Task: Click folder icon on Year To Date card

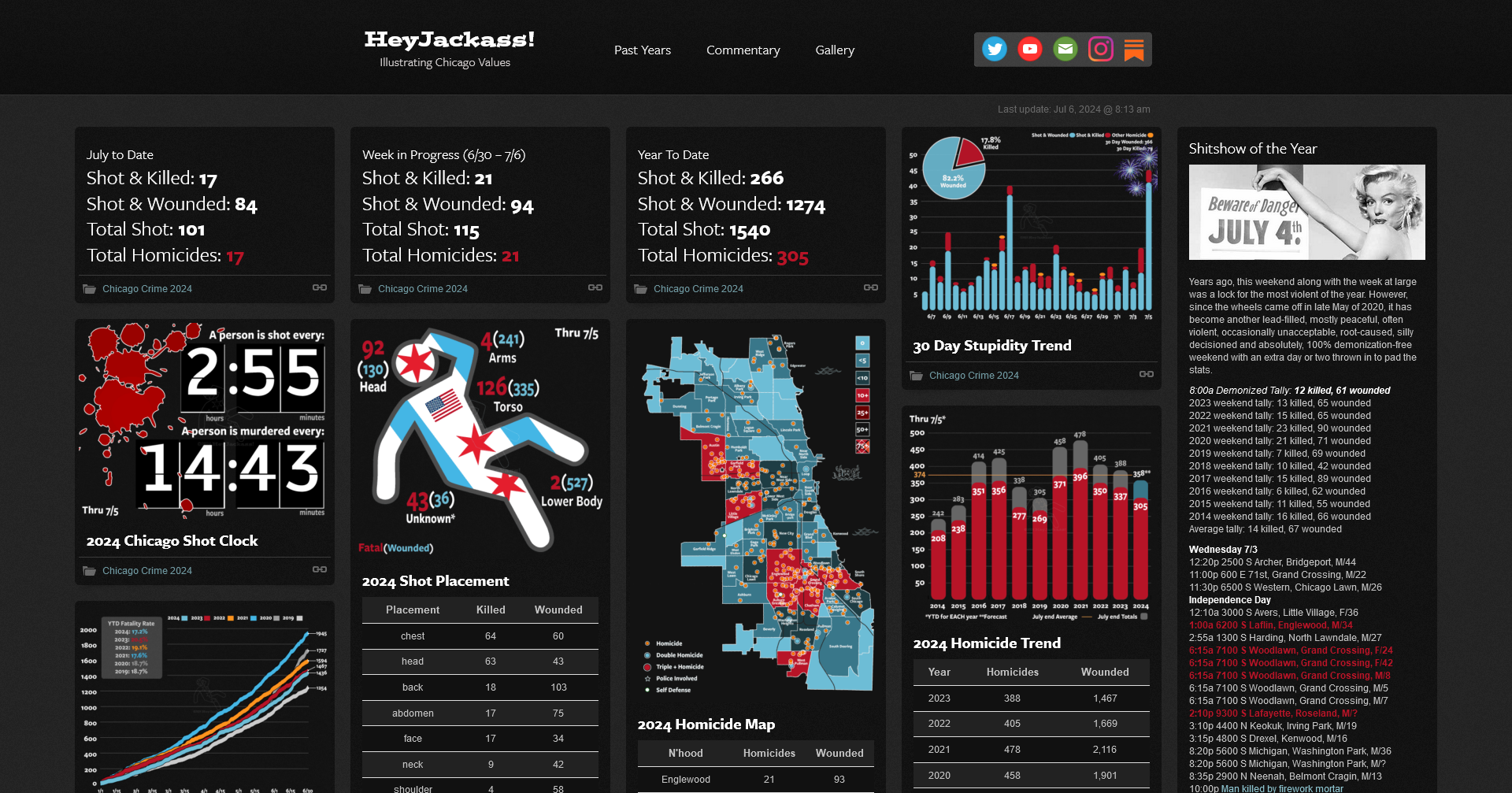Action: pyautogui.click(x=641, y=289)
